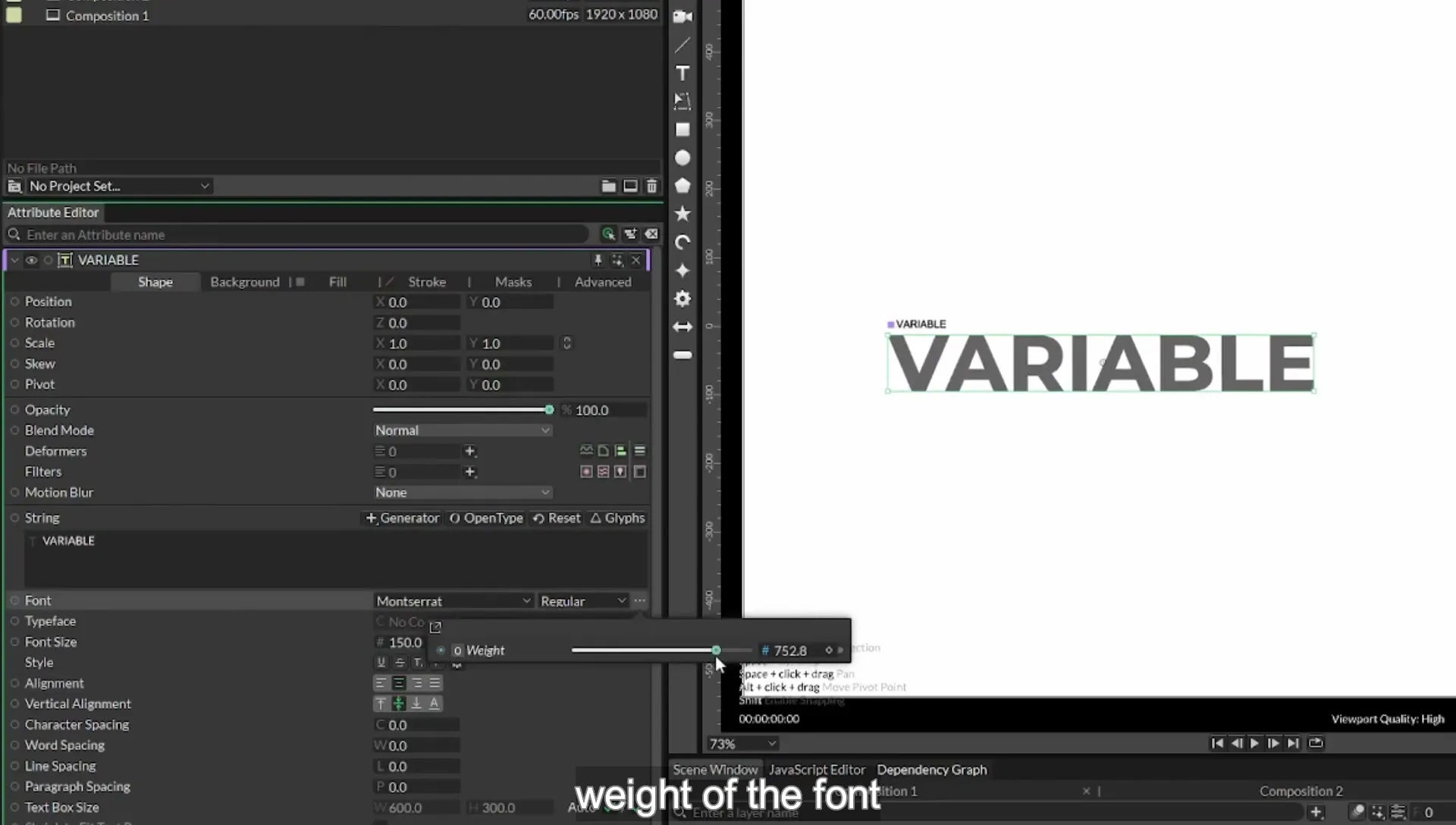Toggle underline text style

[x=381, y=662]
